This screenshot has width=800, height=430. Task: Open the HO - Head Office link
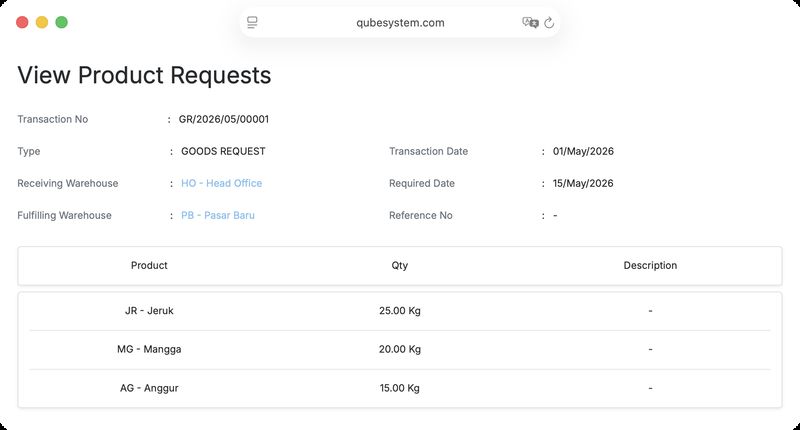pyautogui.click(x=221, y=183)
